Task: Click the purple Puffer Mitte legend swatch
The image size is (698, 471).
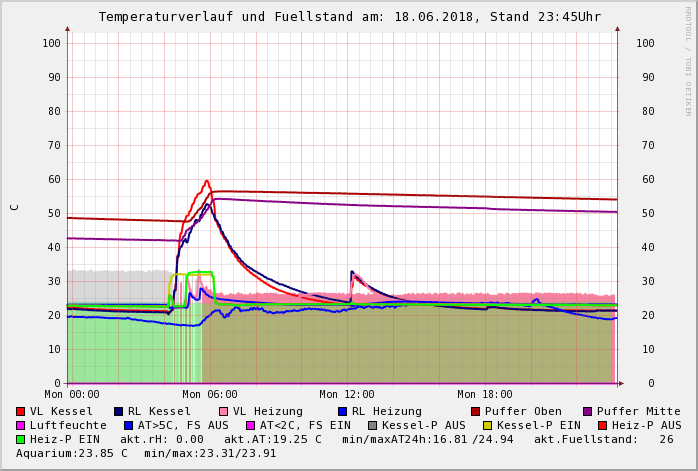Action: (588, 411)
